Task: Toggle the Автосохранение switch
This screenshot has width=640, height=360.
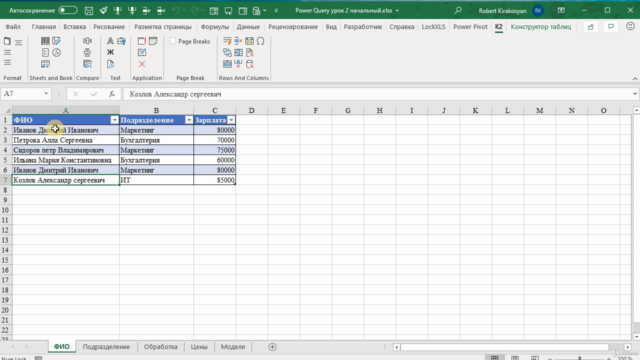Action: pyautogui.click(x=68, y=10)
